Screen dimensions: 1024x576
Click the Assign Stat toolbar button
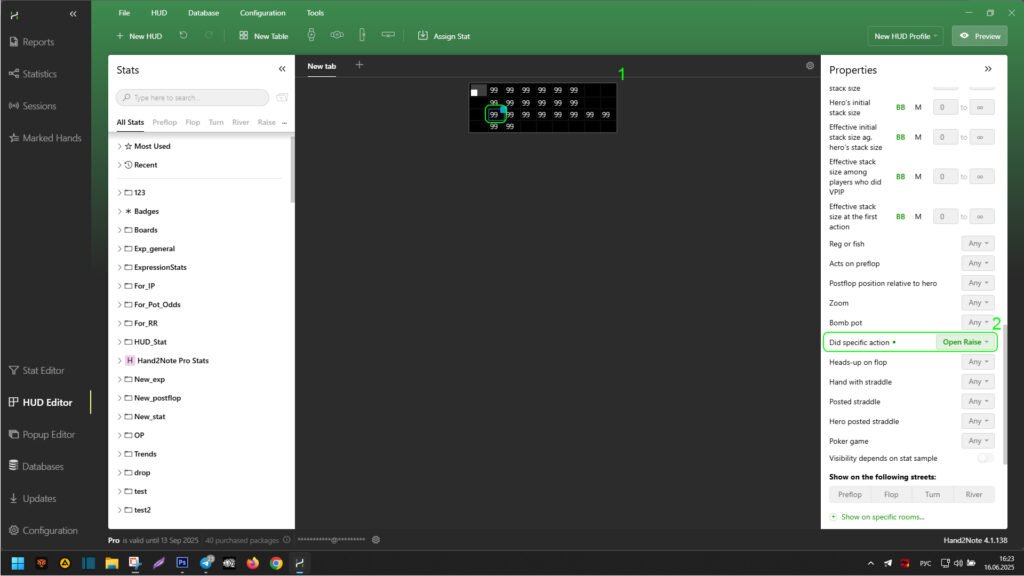click(x=443, y=36)
